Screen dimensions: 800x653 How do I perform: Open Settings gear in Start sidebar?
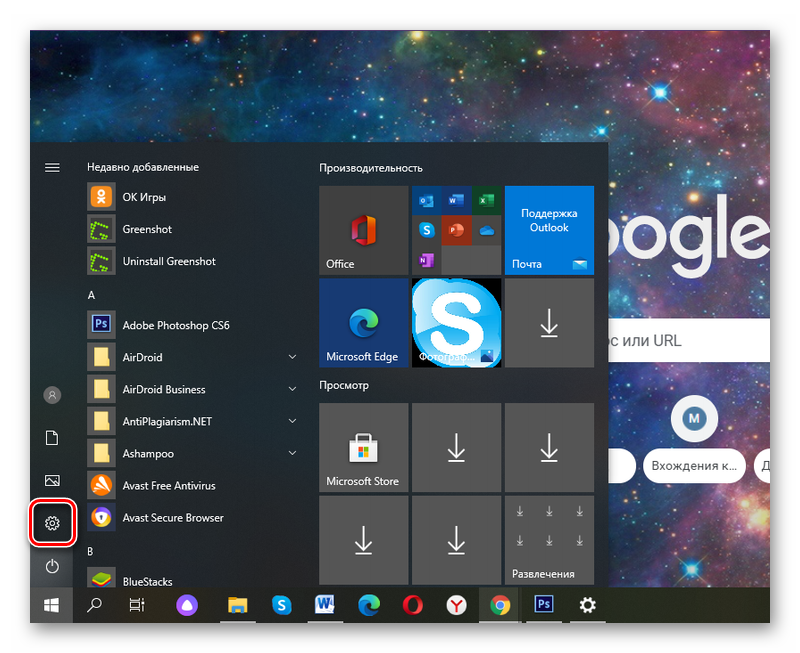(x=52, y=522)
